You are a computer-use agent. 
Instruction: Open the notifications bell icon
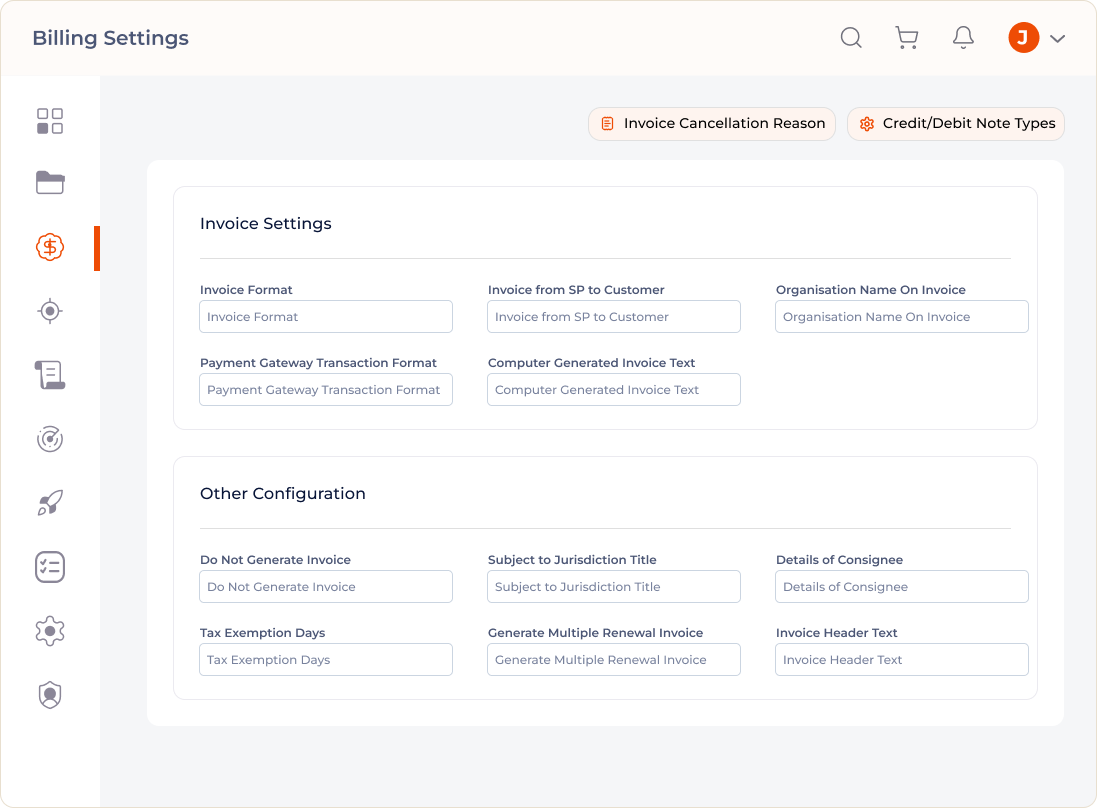(963, 38)
